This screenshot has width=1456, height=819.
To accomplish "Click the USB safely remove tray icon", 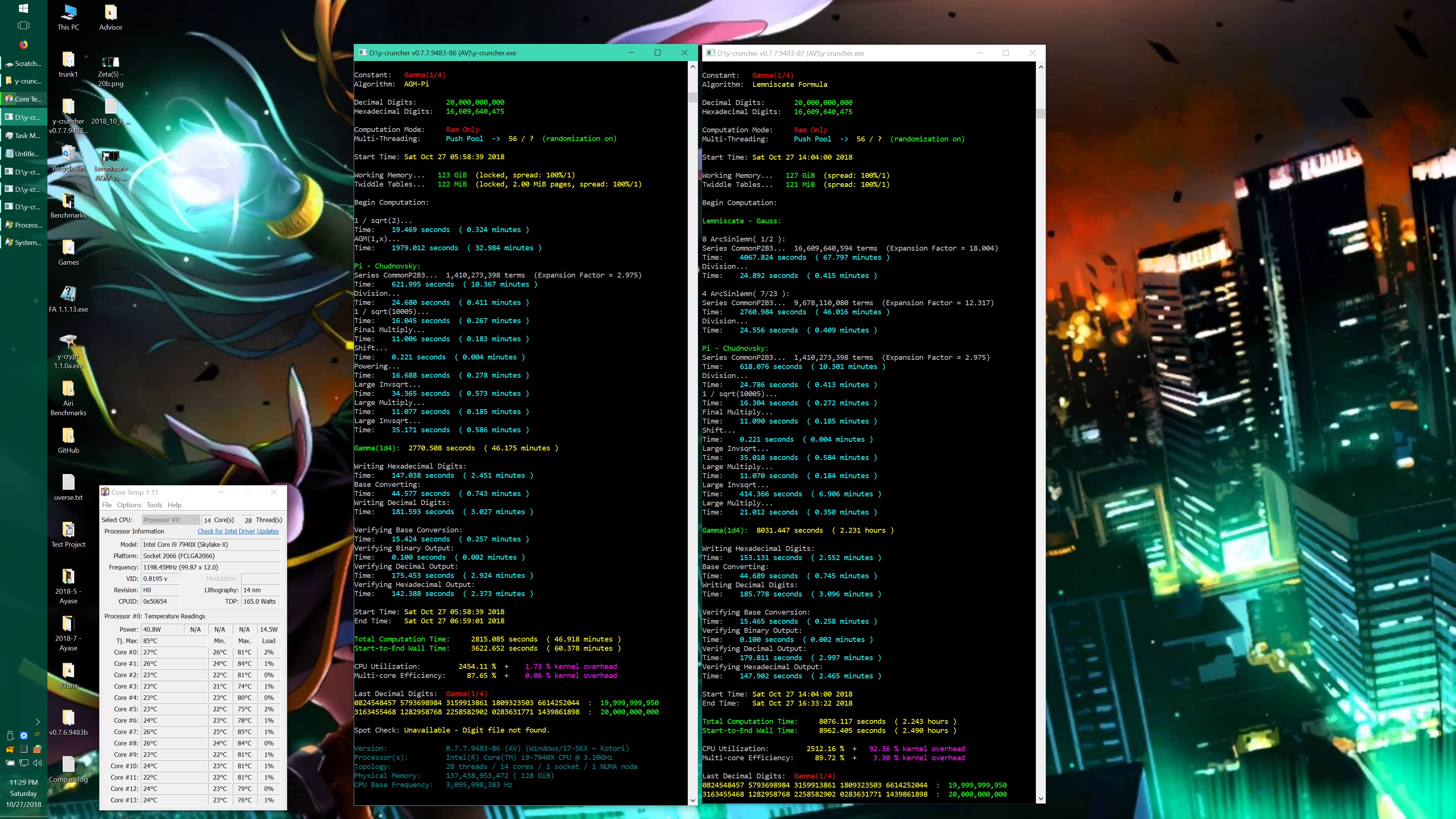I will (x=10, y=735).
